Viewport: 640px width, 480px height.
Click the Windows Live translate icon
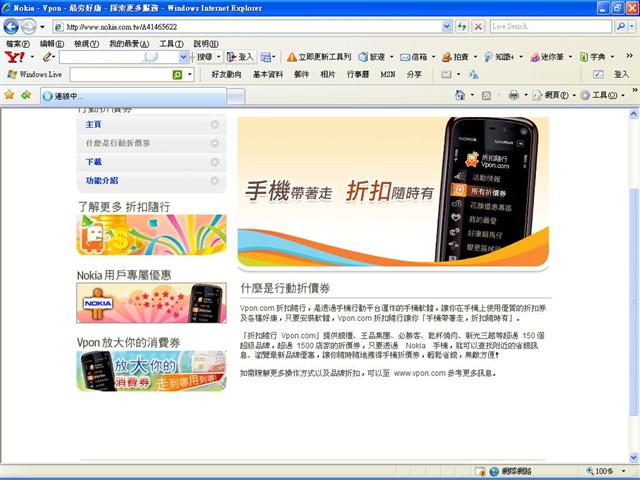click(x=473, y=75)
